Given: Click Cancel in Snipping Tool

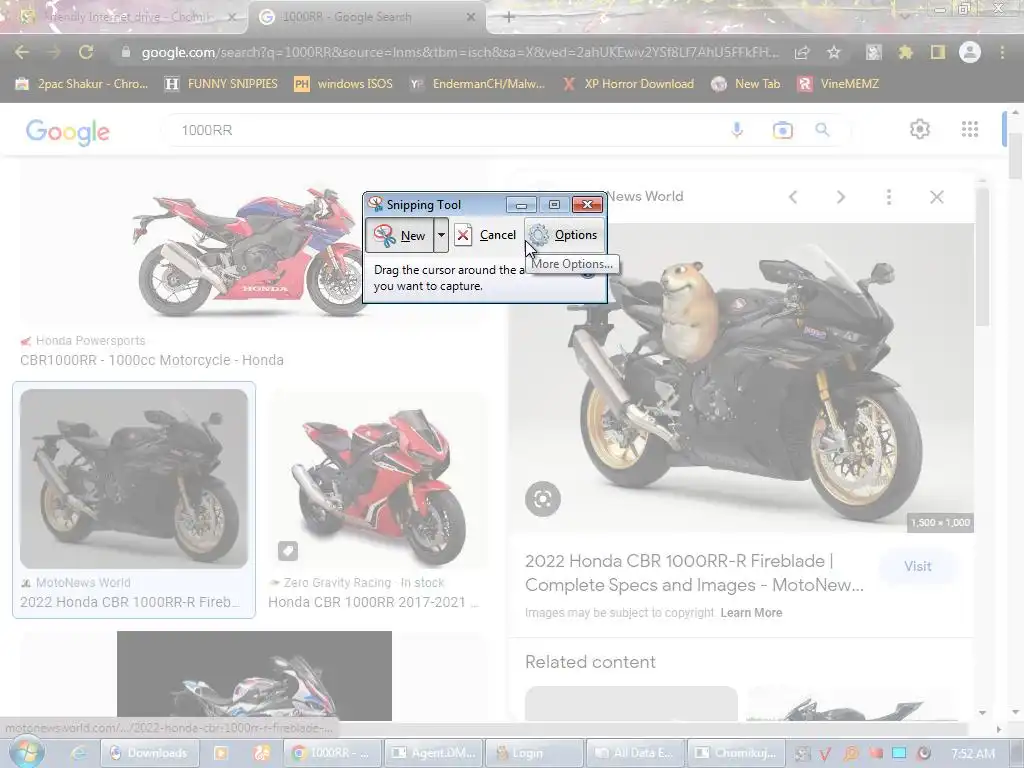Looking at the screenshot, I should 485,235.
